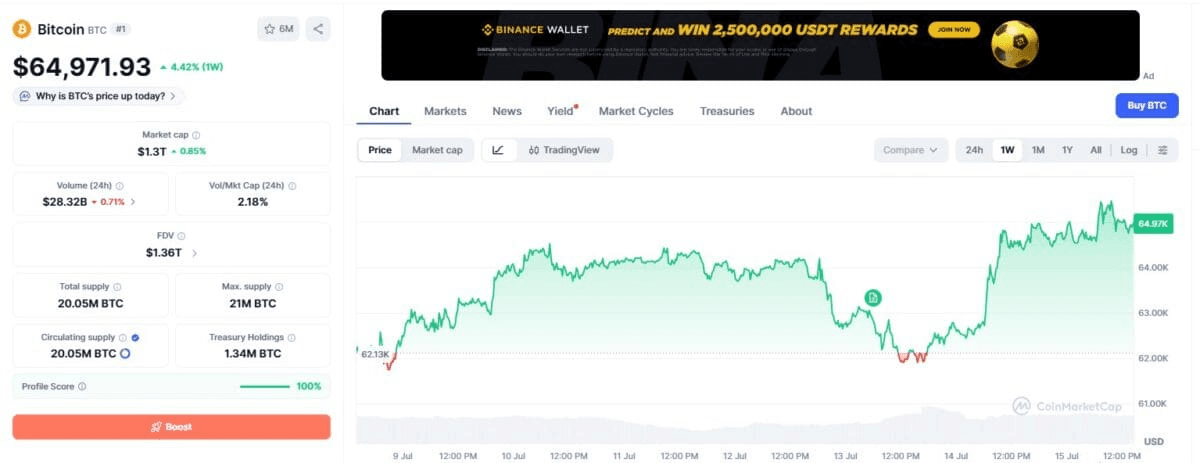Screen dimensions: 1200x463
Task: Click the circulating supply verified badge
Action: [136, 338]
